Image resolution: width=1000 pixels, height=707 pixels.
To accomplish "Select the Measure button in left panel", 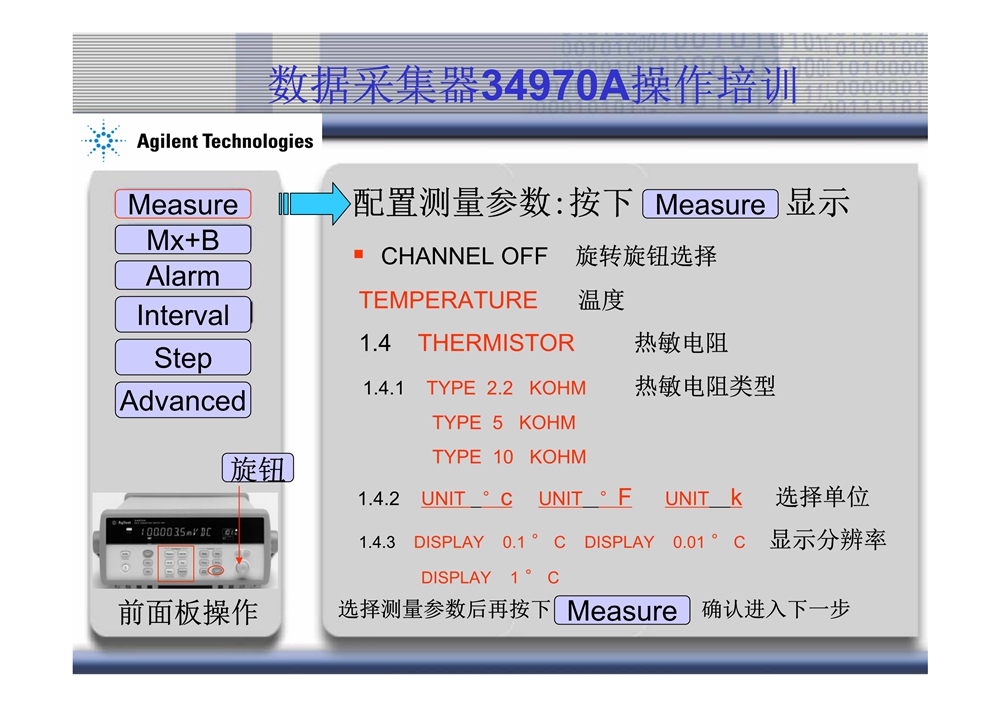I will 183,204.
